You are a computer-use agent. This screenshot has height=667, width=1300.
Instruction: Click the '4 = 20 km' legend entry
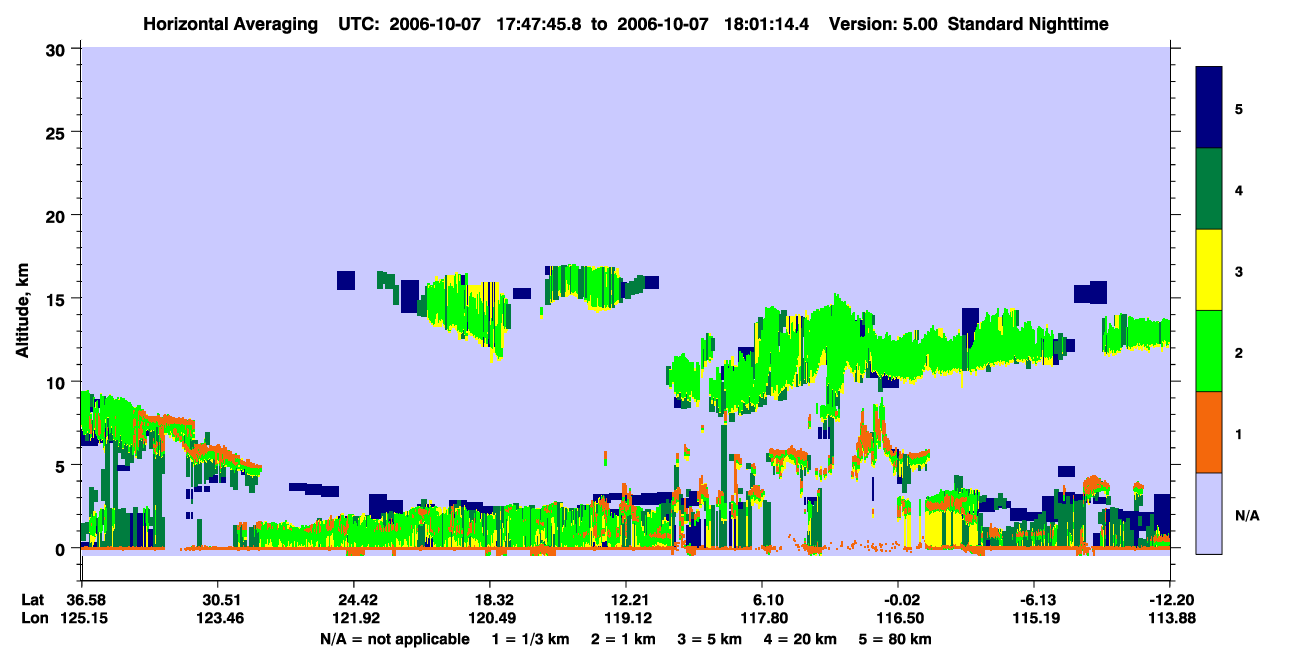[800, 639]
